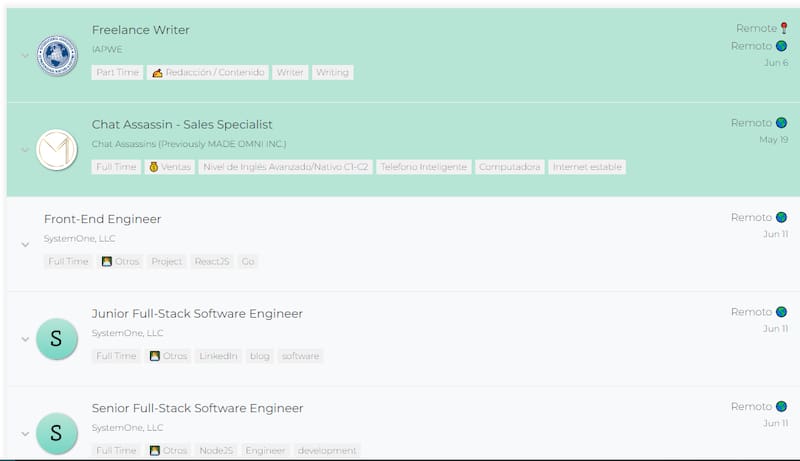Image resolution: width=800 pixels, height=461 pixels.
Task: Expand the Junior Full-Stack Software Engineer chevron
Action: pos(25,339)
